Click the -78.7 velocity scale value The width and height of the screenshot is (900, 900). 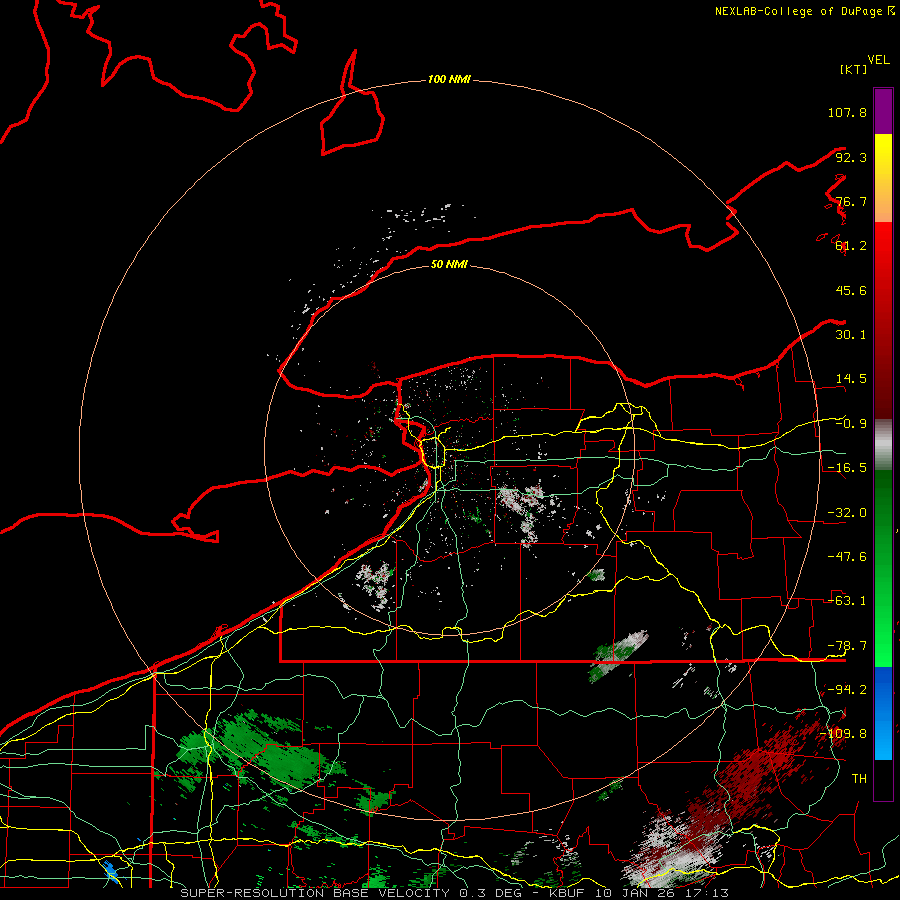coord(847,646)
